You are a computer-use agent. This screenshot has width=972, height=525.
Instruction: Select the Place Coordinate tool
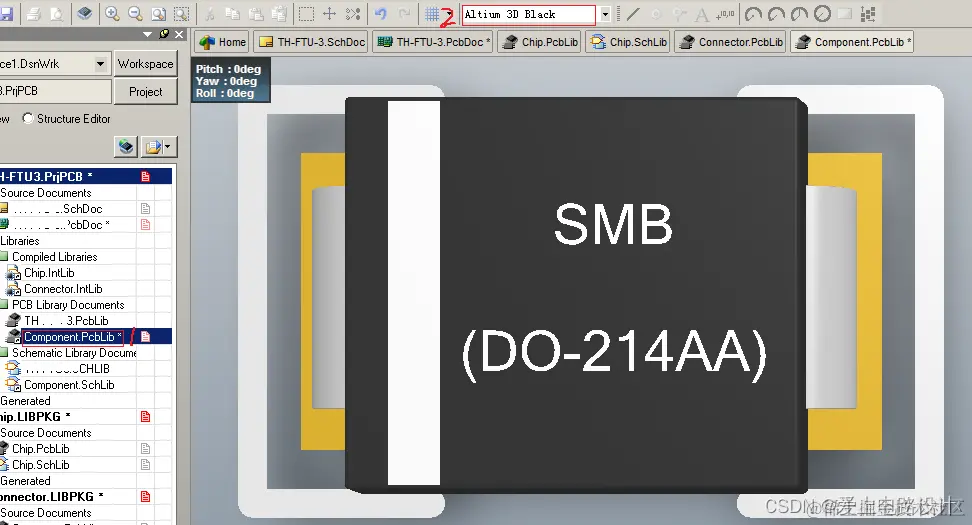click(725, 14)
